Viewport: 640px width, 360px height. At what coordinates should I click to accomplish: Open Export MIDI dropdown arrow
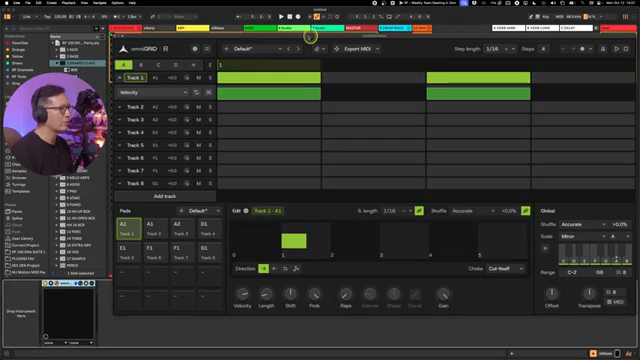(378, 49)
